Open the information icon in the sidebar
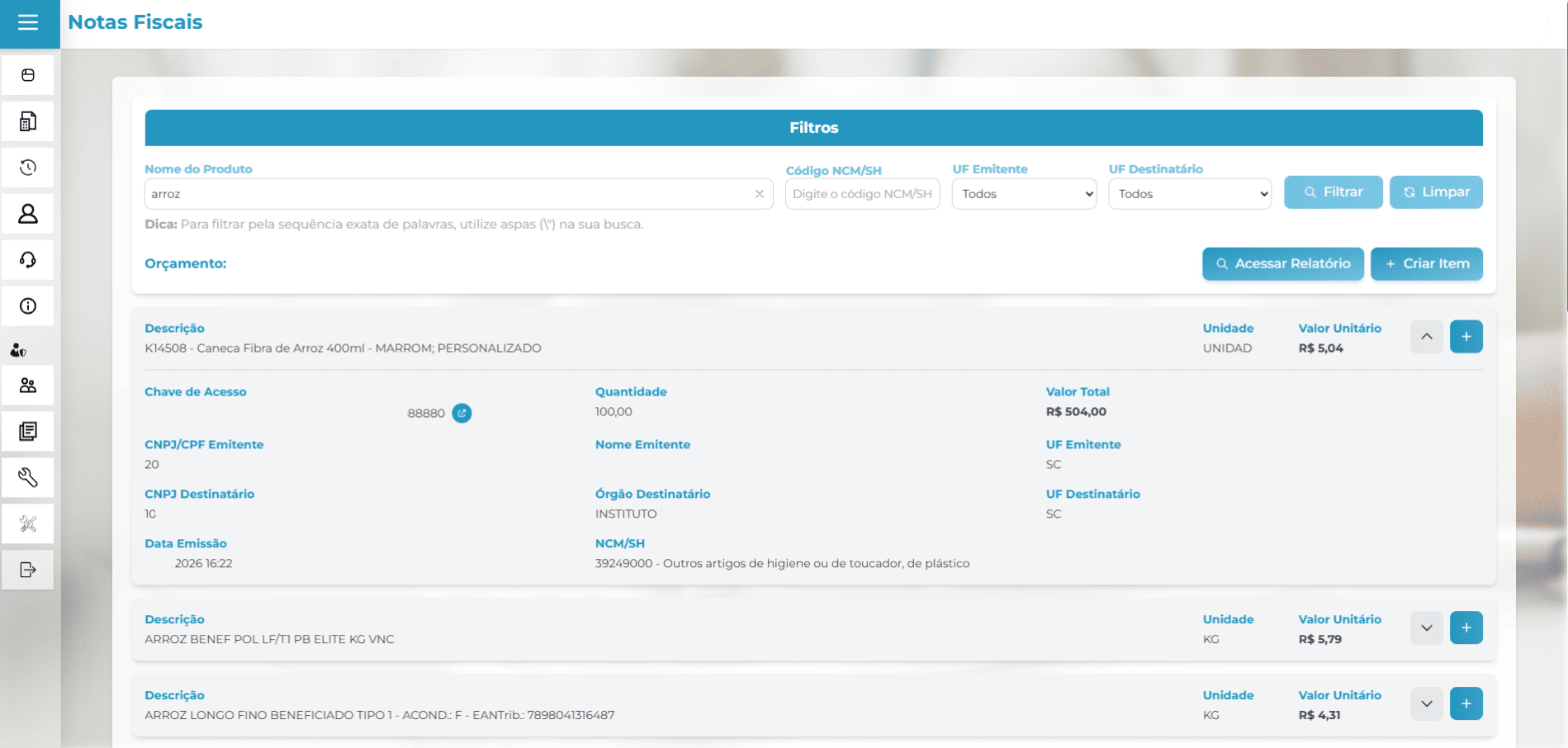This screenshot has height=748, width=1568. click(27, 305)
